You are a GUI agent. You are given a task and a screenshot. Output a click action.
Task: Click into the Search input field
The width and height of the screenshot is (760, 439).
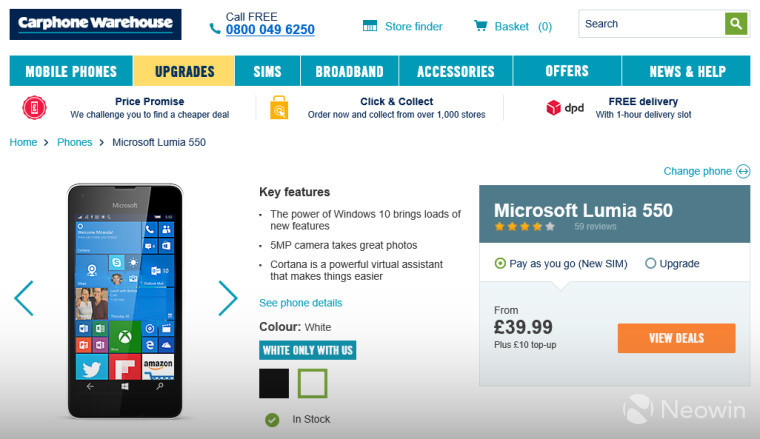652,24
